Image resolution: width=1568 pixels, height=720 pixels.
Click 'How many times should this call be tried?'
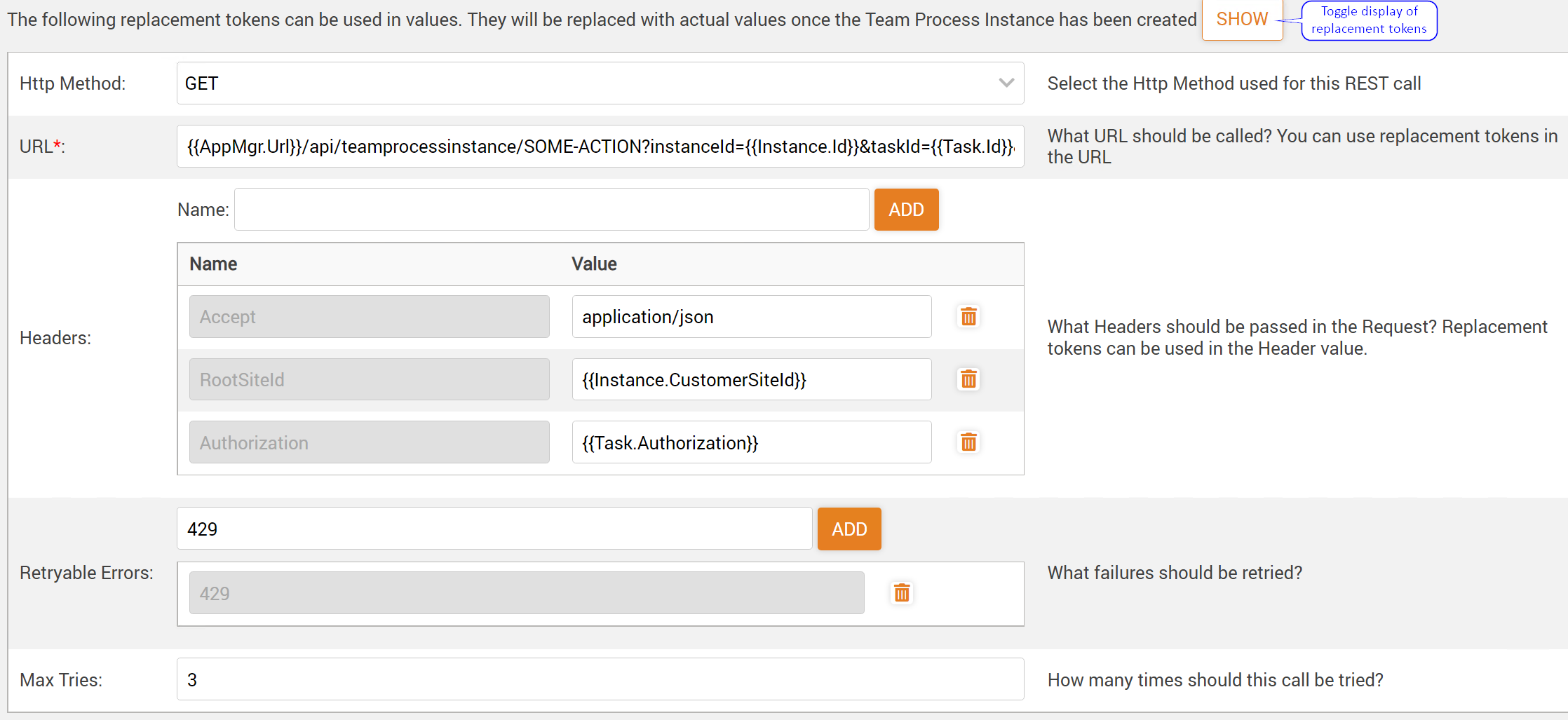point(1215,680)
